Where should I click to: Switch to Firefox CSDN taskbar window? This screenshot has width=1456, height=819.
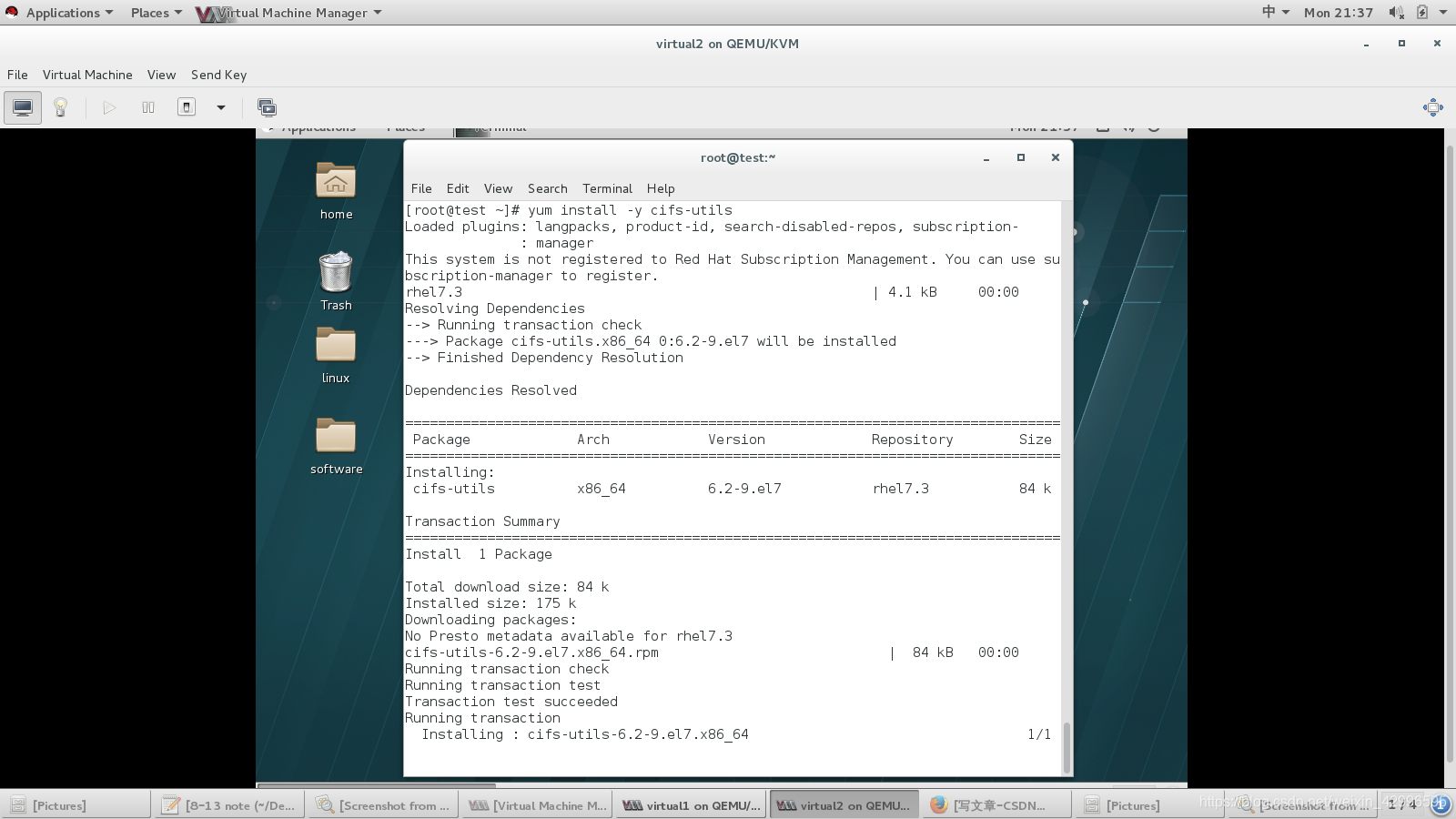998,805
